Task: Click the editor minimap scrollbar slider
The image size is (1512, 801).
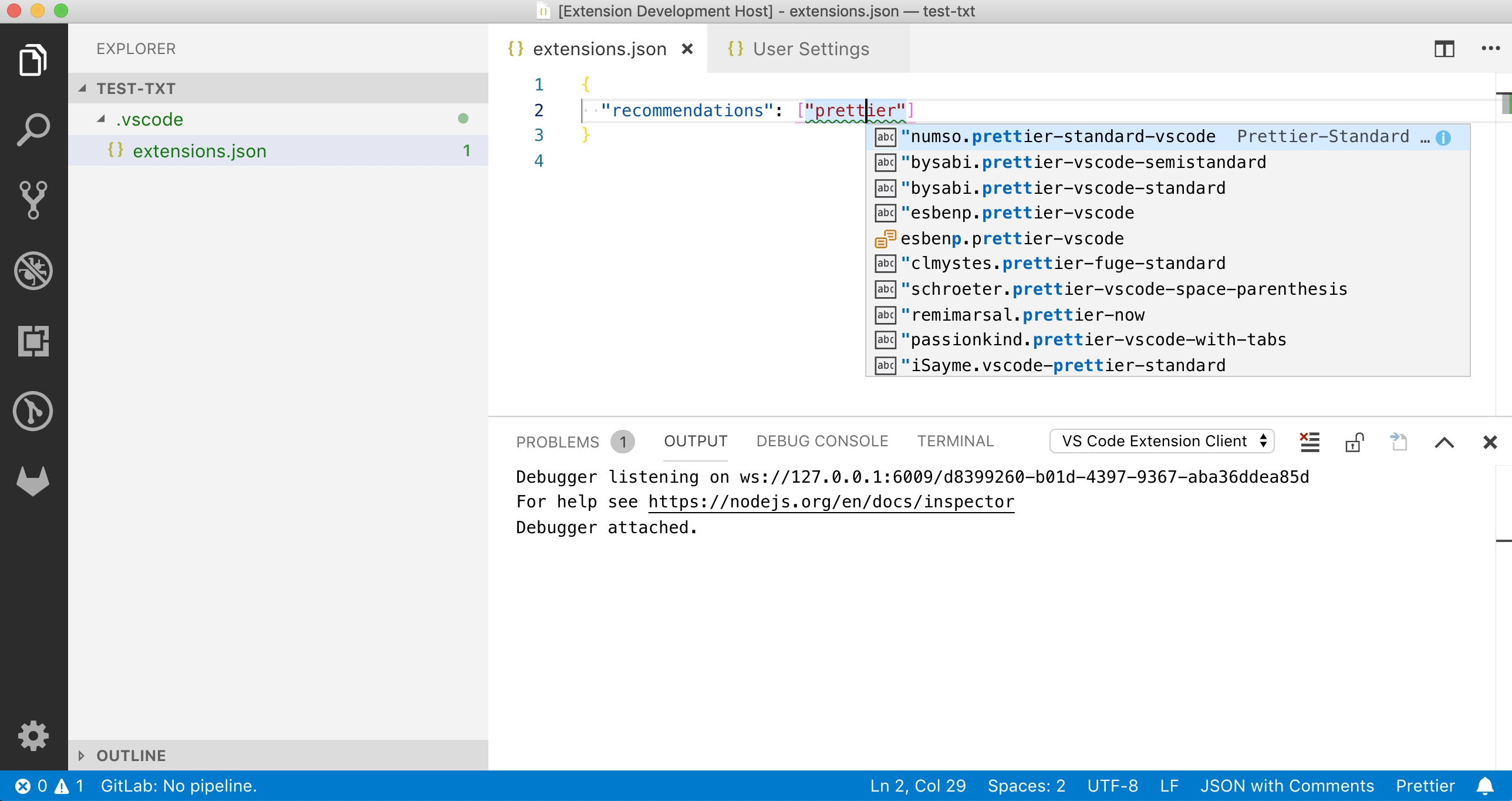Action: [1506, 103]
